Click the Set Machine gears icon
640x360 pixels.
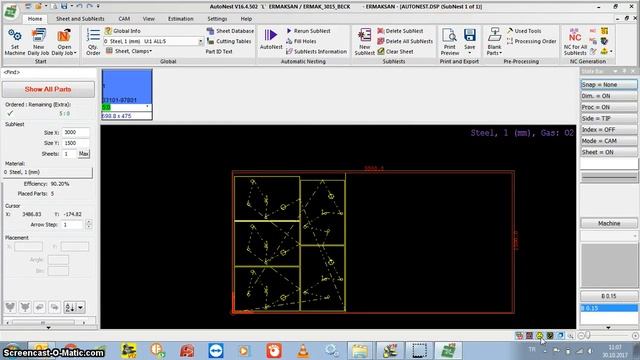pos(15,36)
